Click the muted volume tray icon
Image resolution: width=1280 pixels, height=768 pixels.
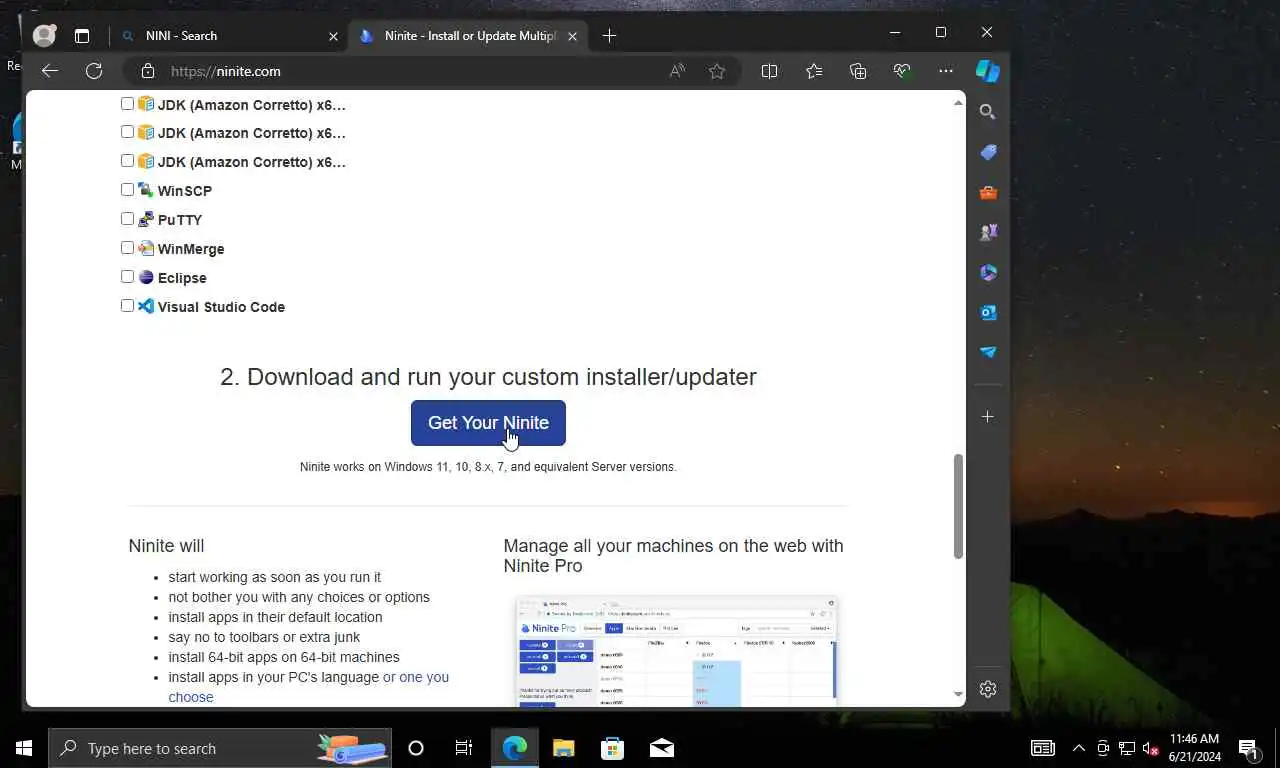tap(1150, 748)
